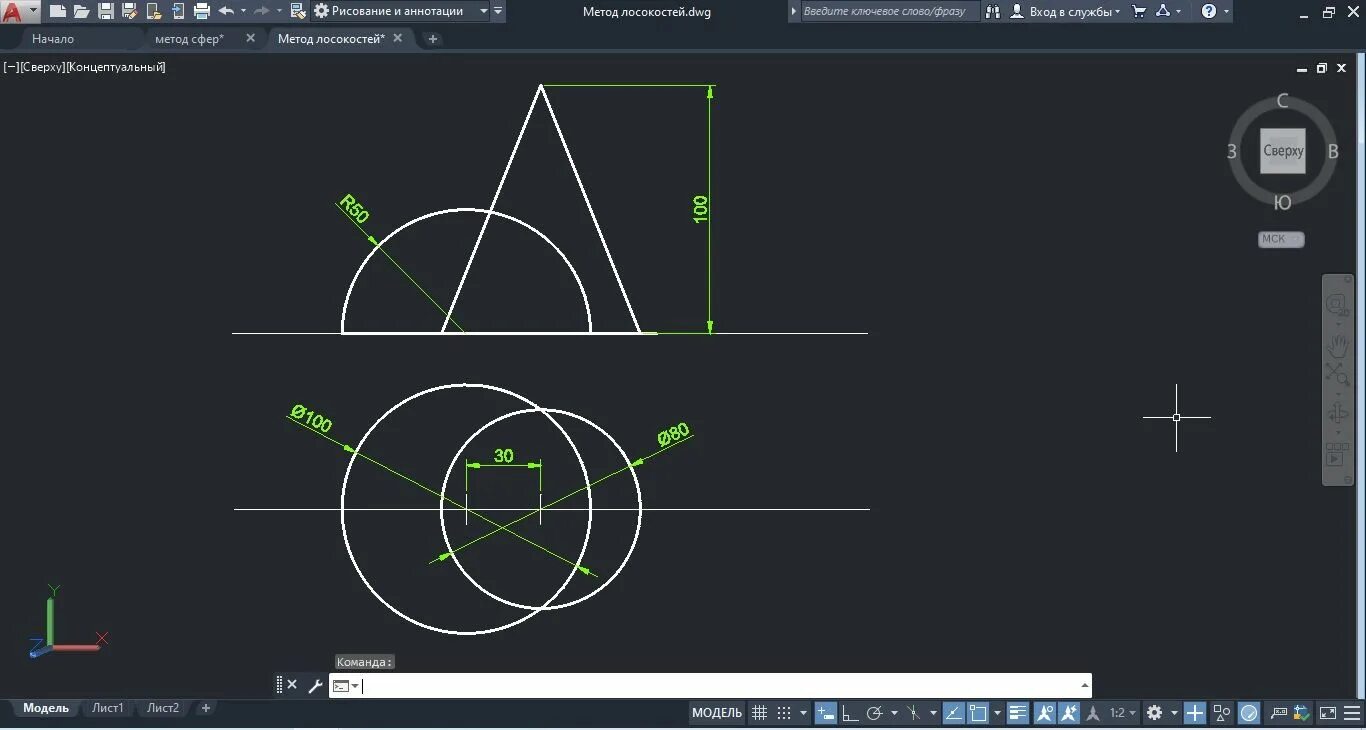Switch to the метод сфер tab

coord(190,38)
